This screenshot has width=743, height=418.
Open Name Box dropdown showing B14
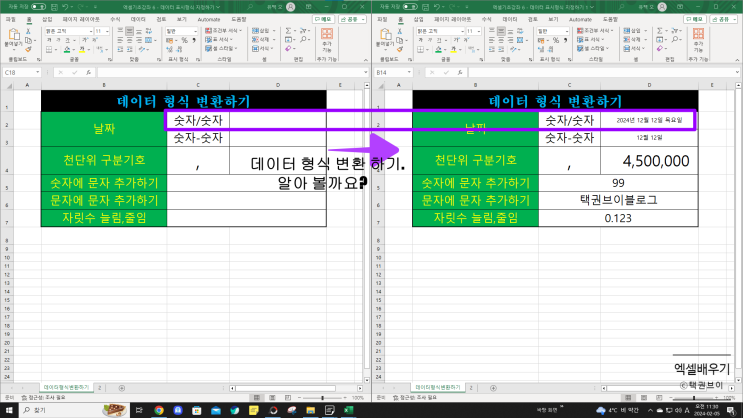tap(408, 73)
